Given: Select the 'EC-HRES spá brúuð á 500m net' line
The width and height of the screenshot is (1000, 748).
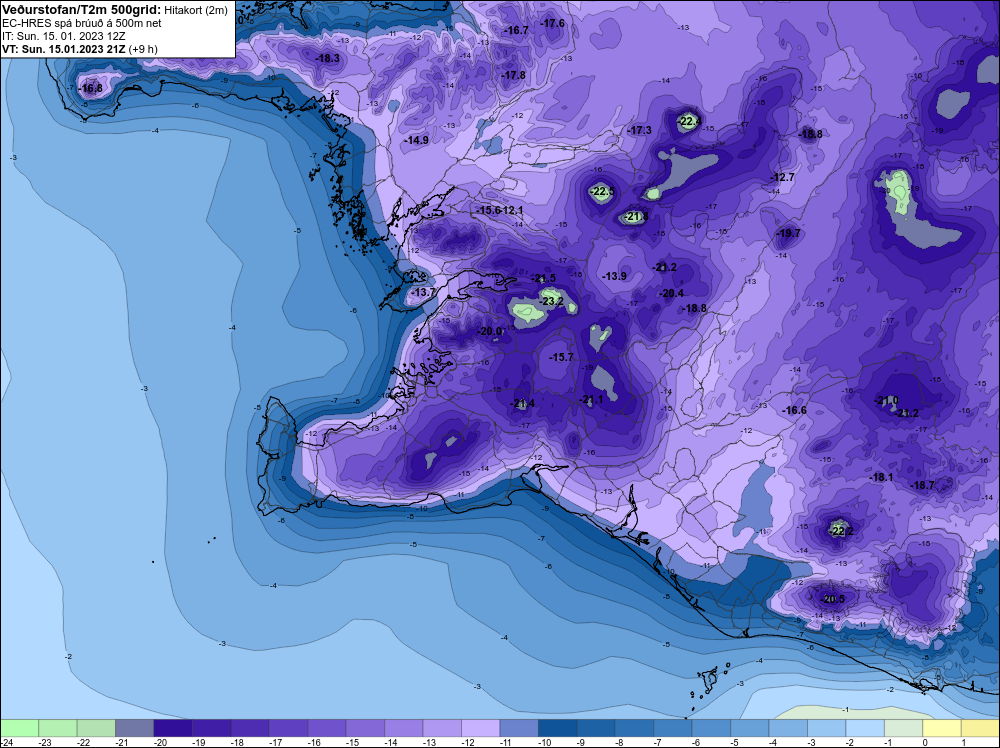Looking at the screenshot, I should (82, 23).
